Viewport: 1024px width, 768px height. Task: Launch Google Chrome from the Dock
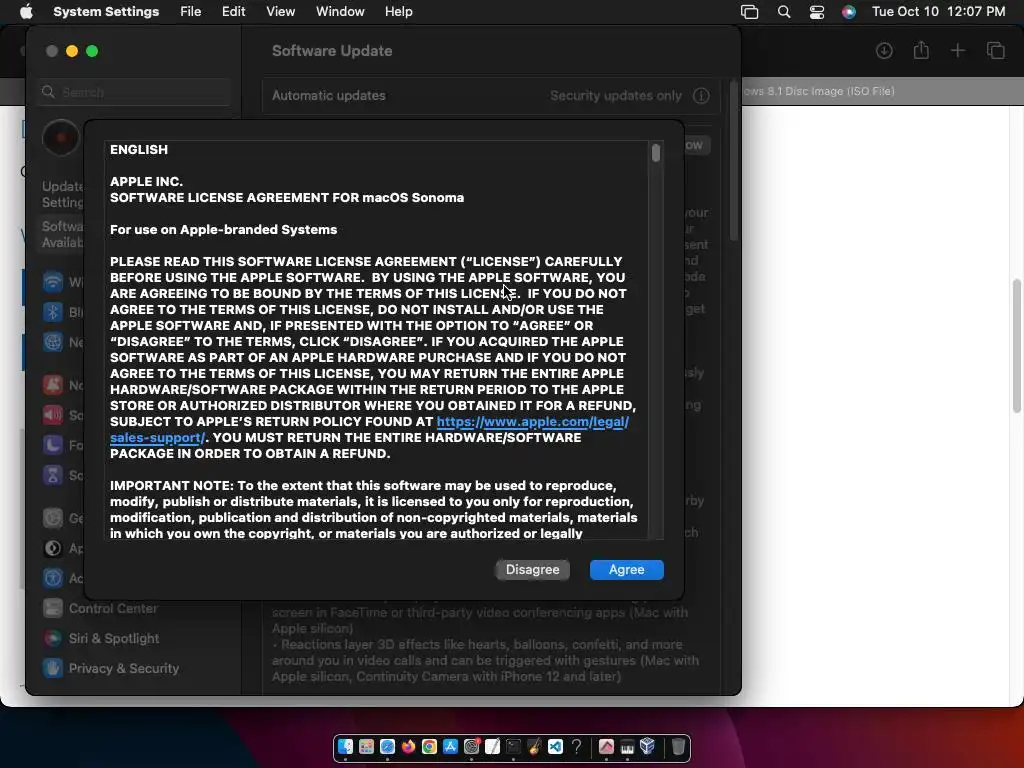point(429,746)
